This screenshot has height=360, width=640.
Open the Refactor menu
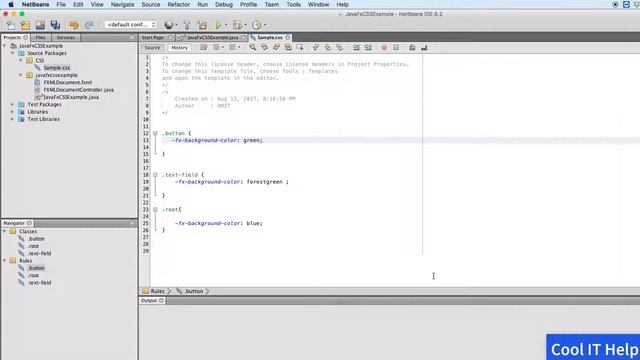pyautogui.click(x=178, y=4)
